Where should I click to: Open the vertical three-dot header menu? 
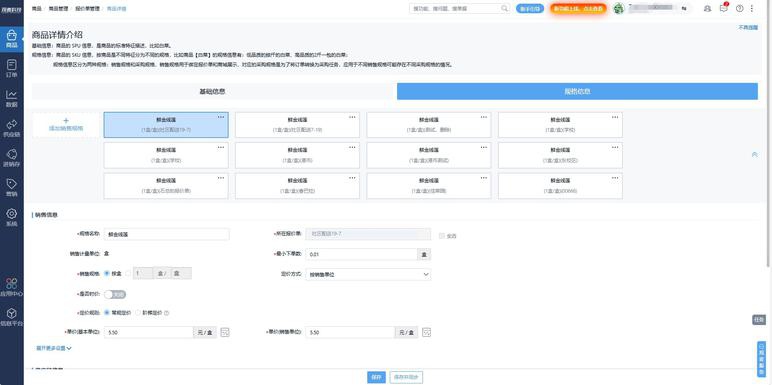pos(752,8)
